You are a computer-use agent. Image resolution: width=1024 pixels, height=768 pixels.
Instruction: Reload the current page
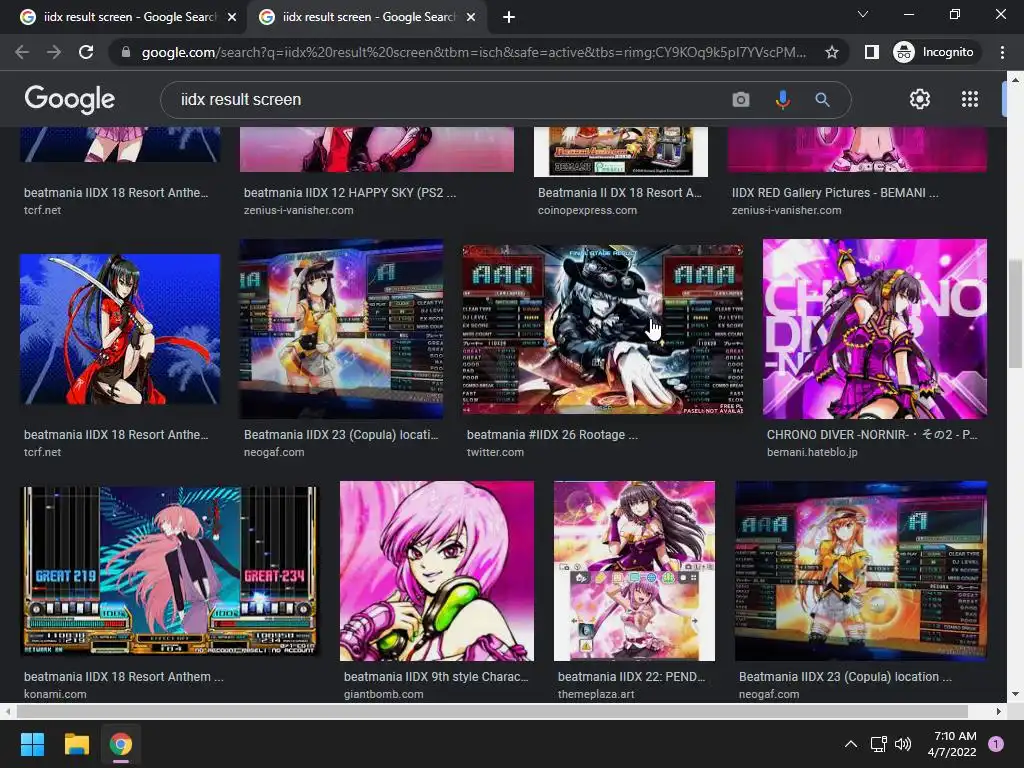click(86, 52)
